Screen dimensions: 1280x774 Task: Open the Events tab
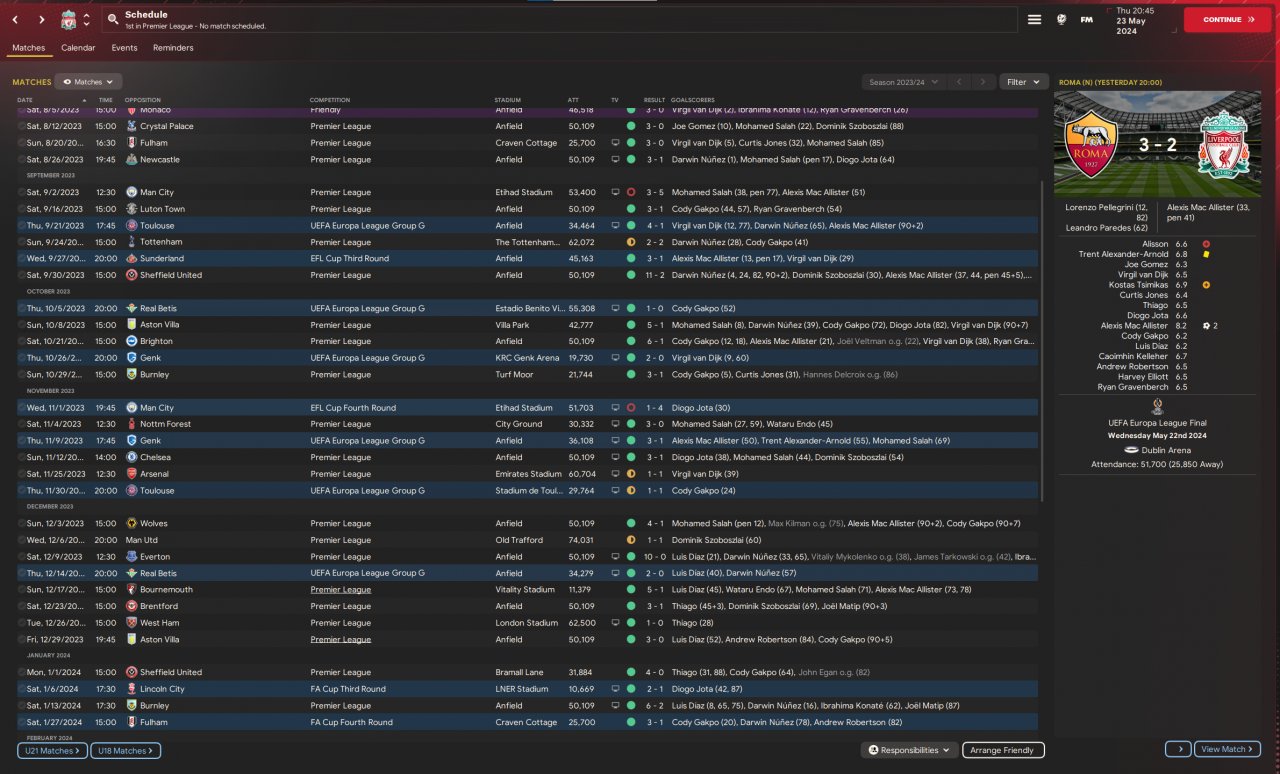pos(124,48)
